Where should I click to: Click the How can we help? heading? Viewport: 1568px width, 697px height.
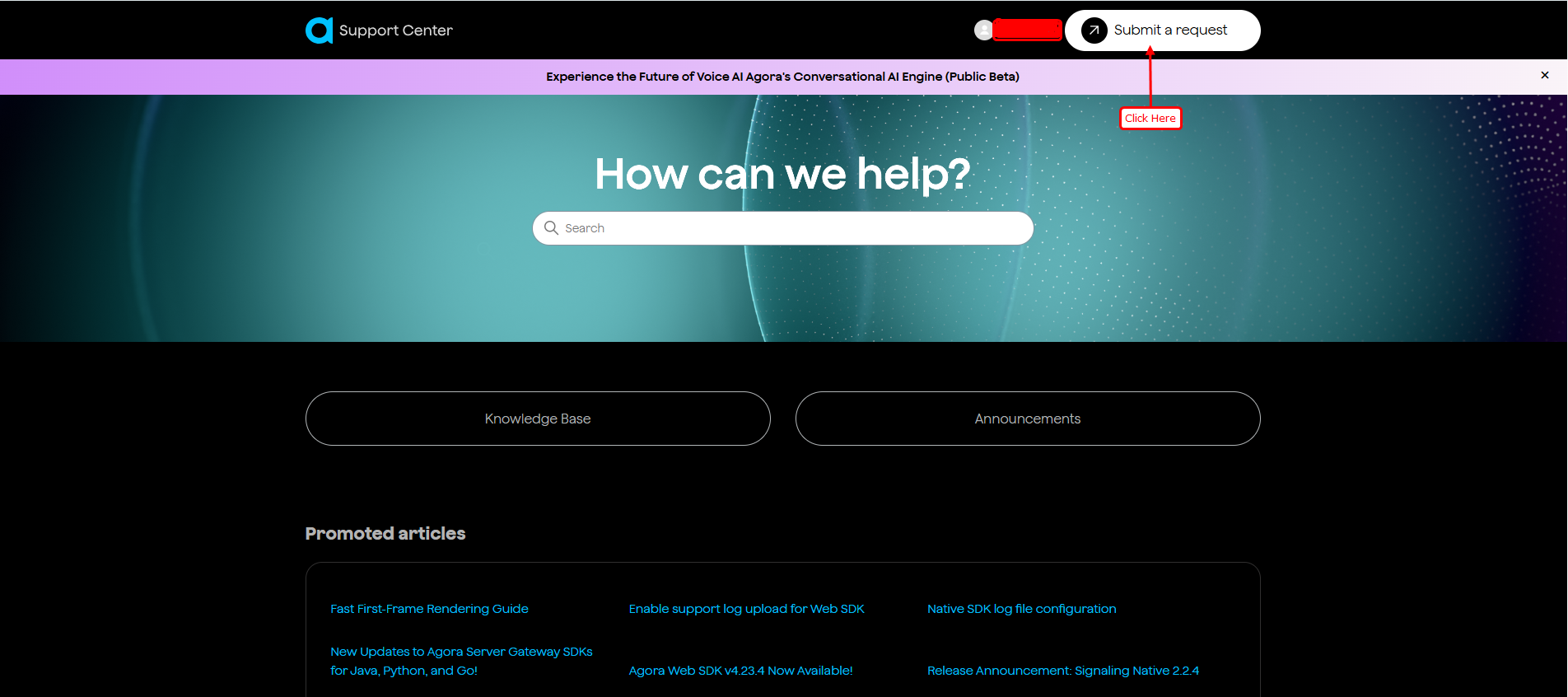click(x=782, y=174)
